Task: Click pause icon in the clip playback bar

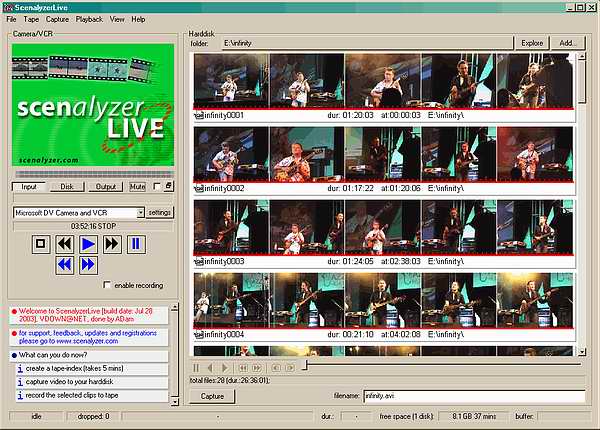Action: pos(196,368)
